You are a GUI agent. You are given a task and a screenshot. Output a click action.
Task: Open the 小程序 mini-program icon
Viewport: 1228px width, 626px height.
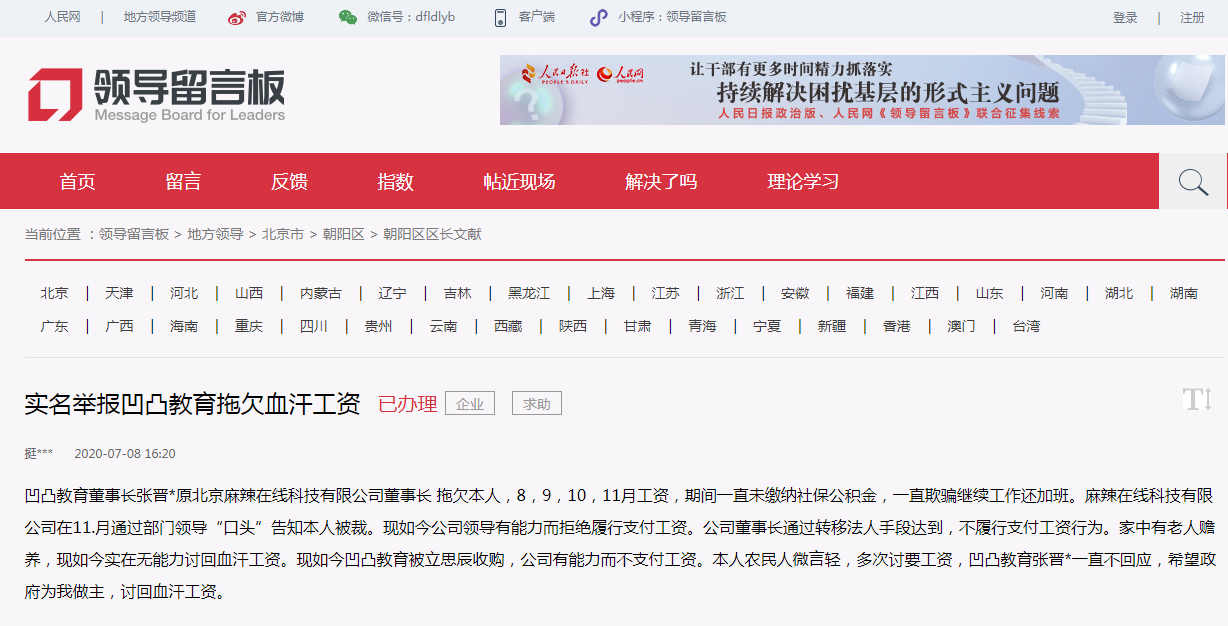coord(599,17)
